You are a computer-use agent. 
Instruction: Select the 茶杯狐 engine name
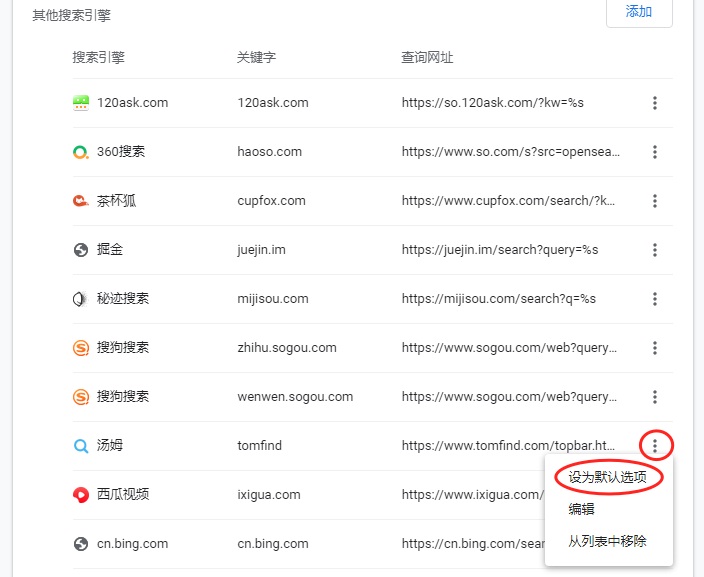click(x=116, y=201)
